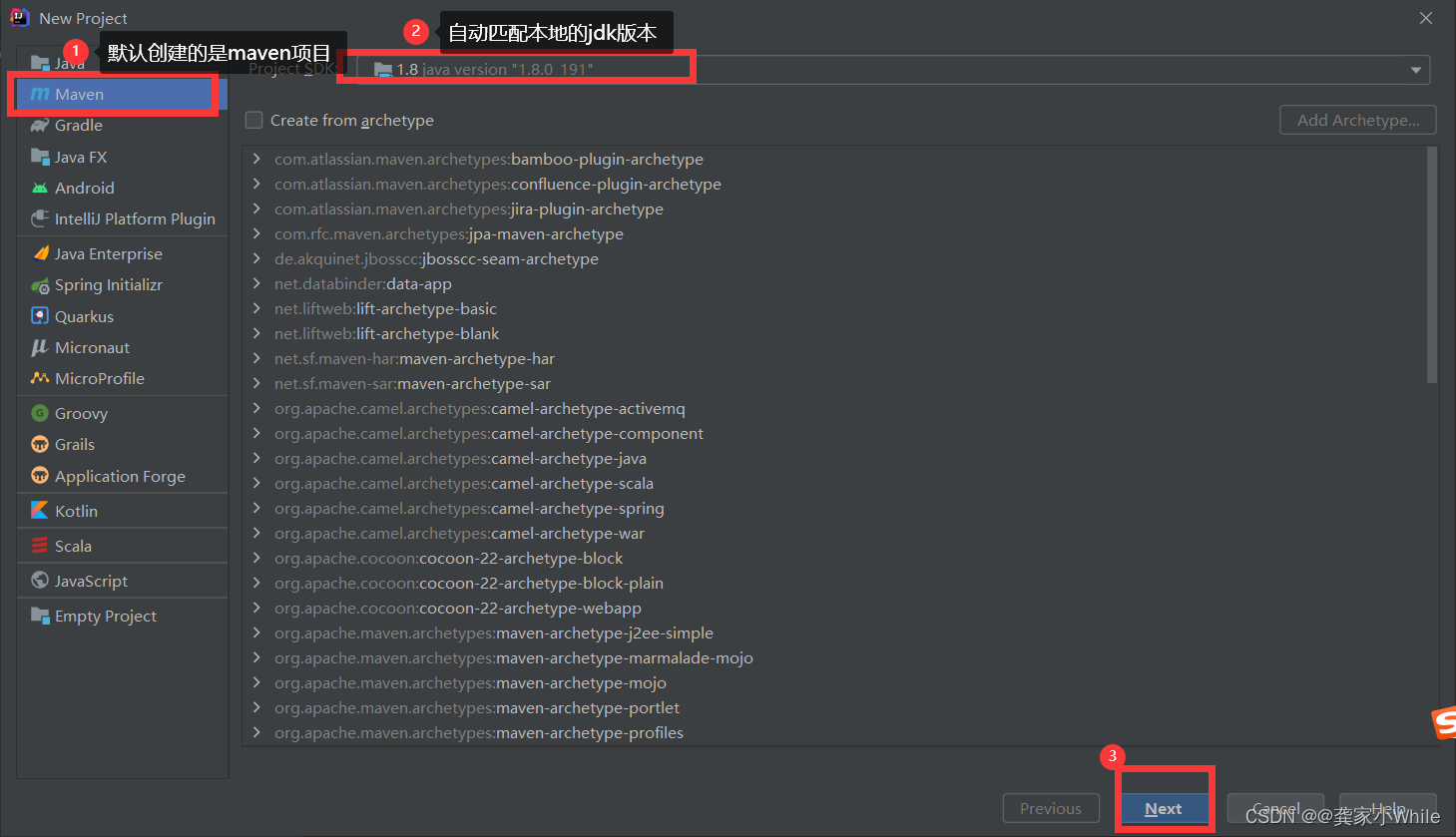
Task: Expand the data-app archetype entry
Action: [257, 283]
